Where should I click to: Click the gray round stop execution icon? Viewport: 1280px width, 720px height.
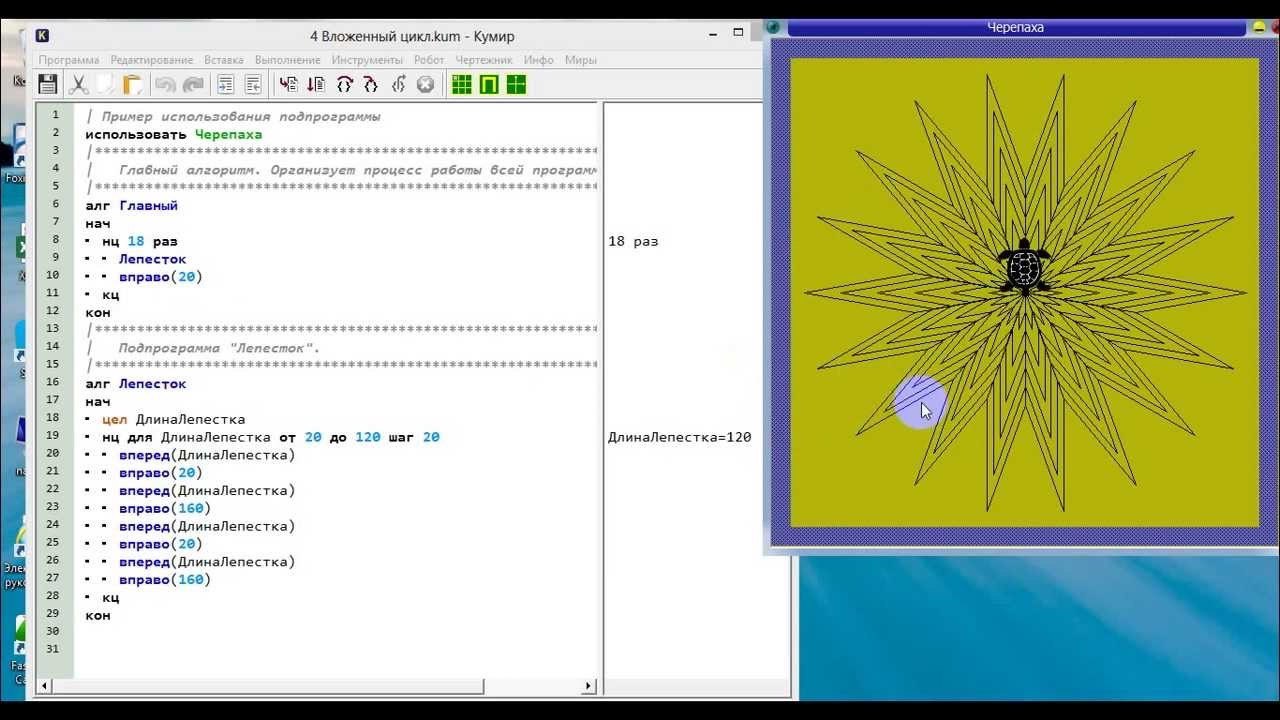click(x=425, y=84)
